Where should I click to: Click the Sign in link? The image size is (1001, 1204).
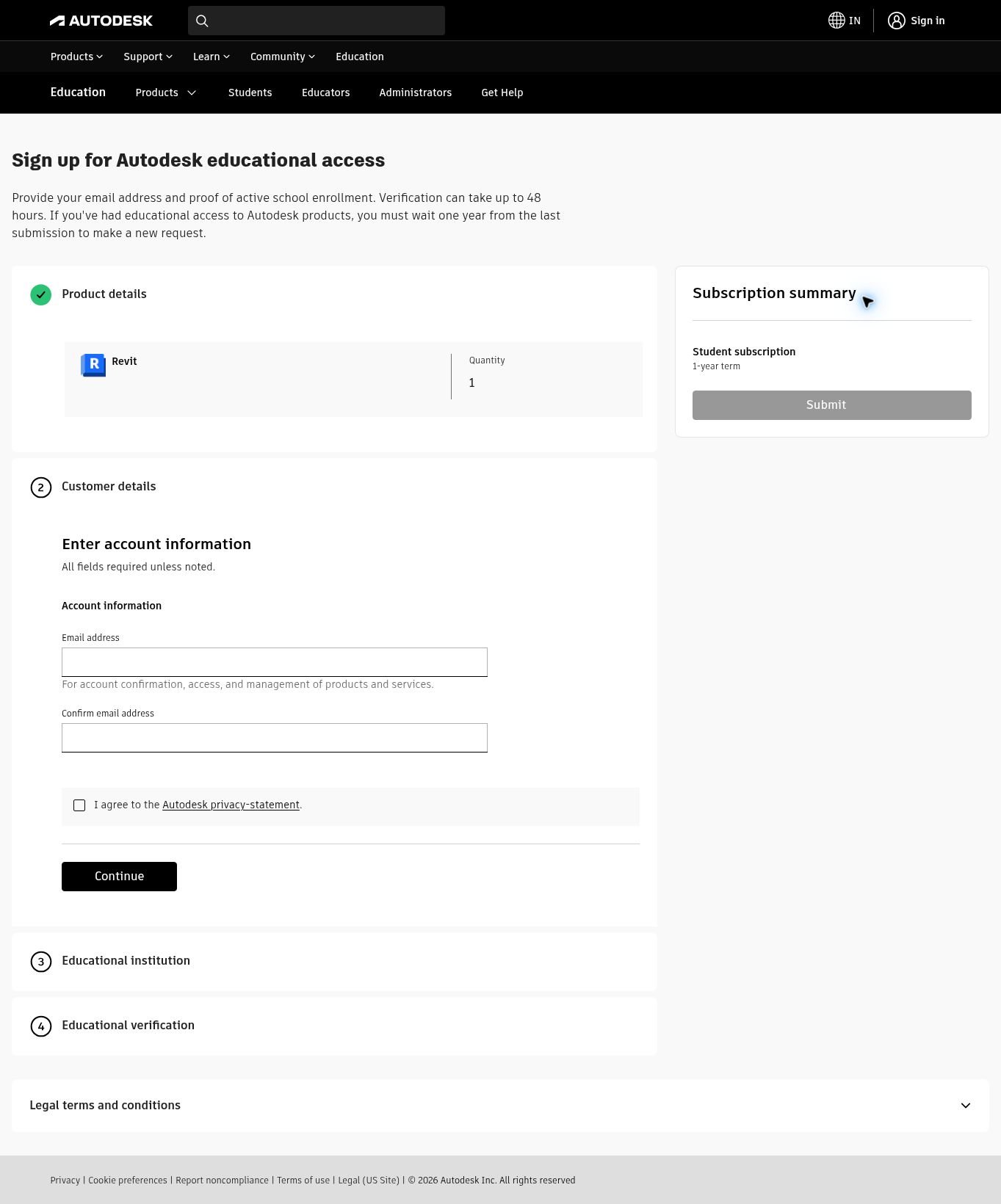click(x=928, y=21)
